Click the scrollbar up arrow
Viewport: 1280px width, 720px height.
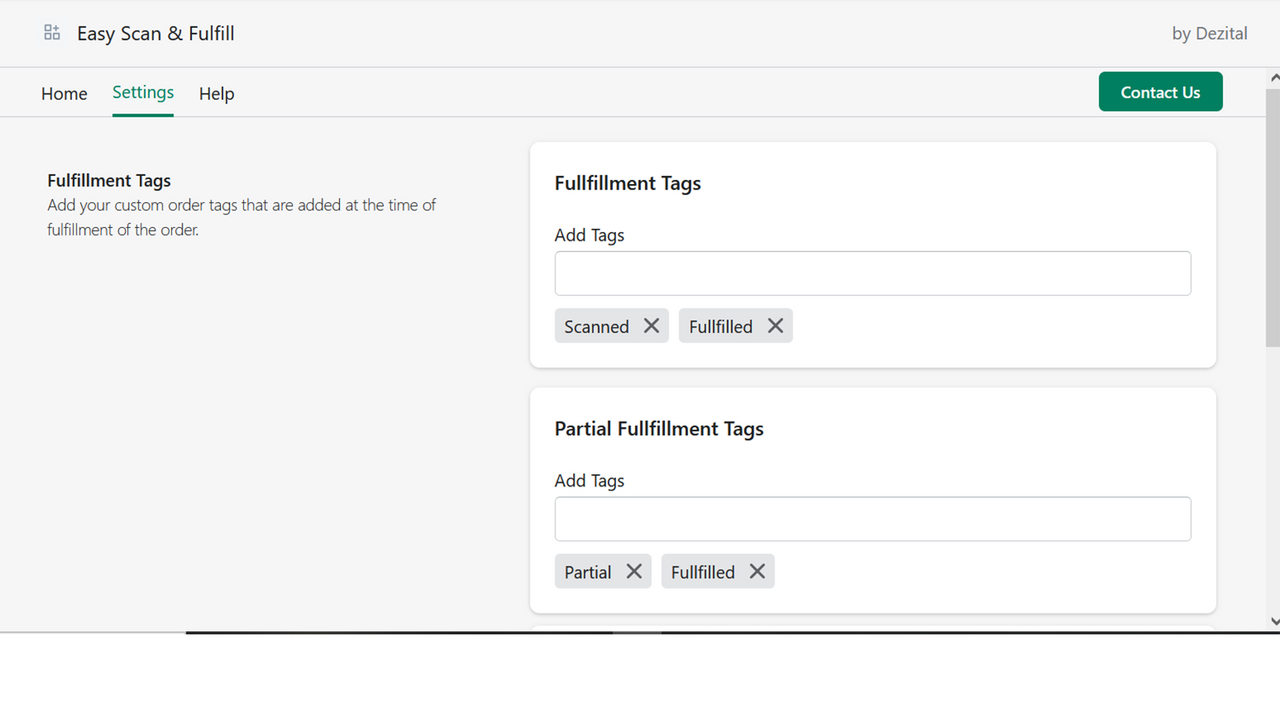(1271, 75)
